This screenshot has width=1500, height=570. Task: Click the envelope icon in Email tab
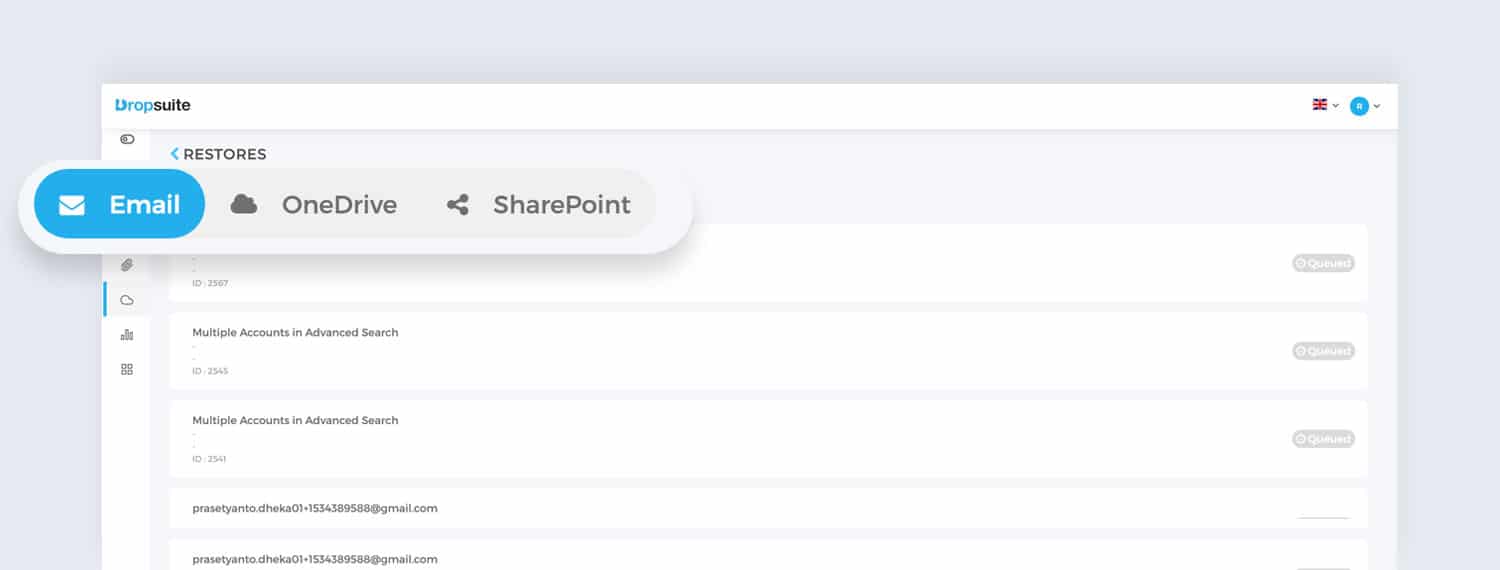72,205
